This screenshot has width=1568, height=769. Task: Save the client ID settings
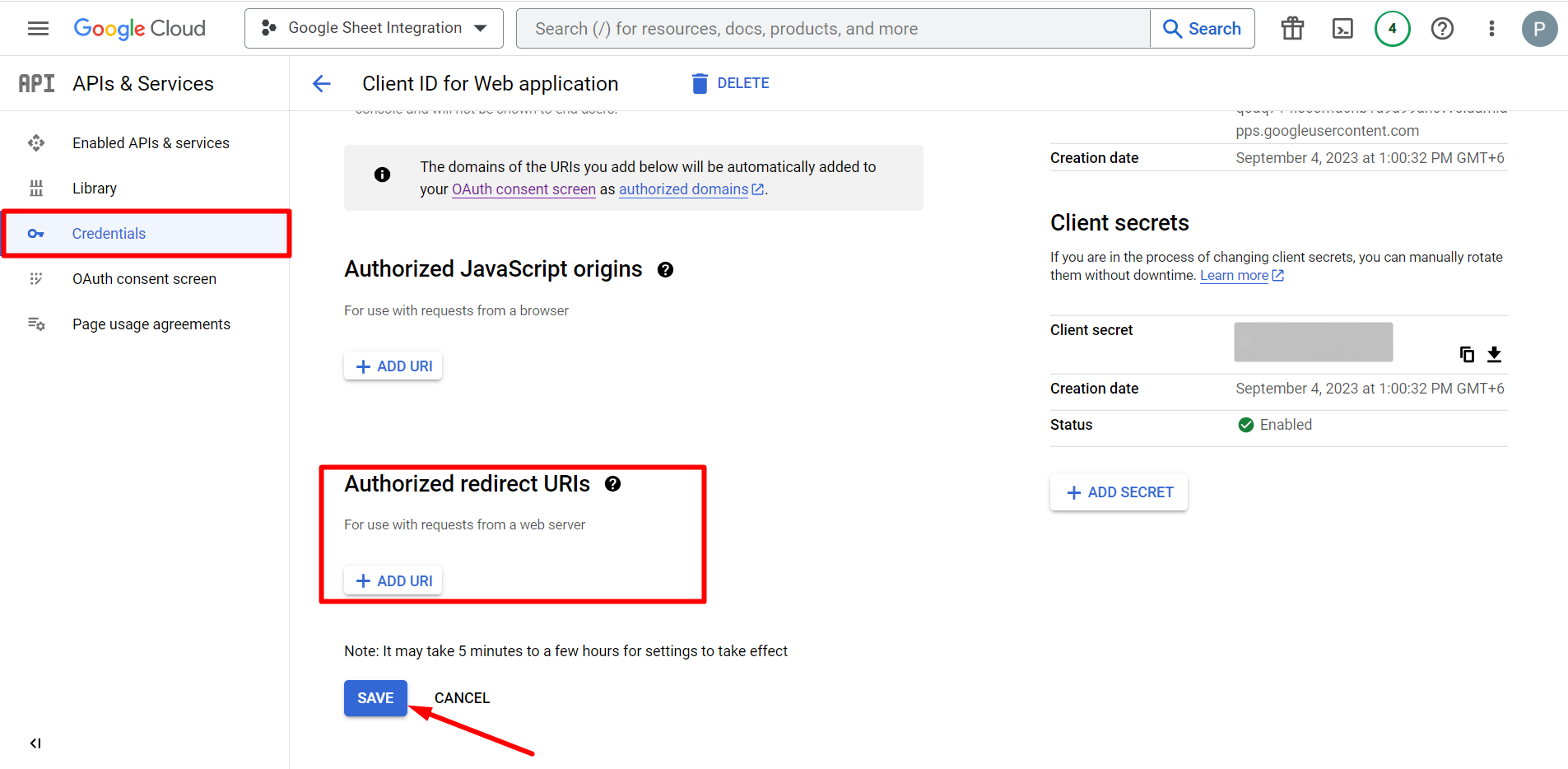click(375, 698)
